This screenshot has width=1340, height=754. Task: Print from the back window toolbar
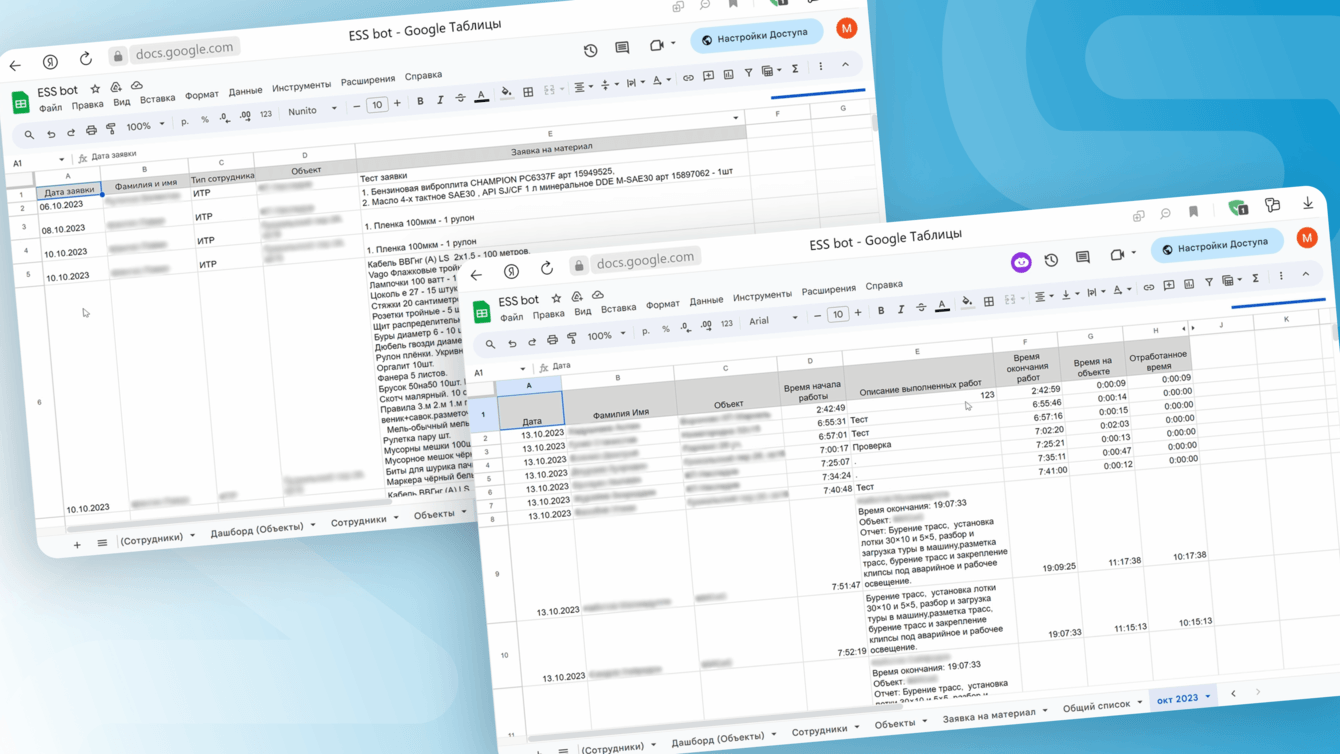click(91, 130)
